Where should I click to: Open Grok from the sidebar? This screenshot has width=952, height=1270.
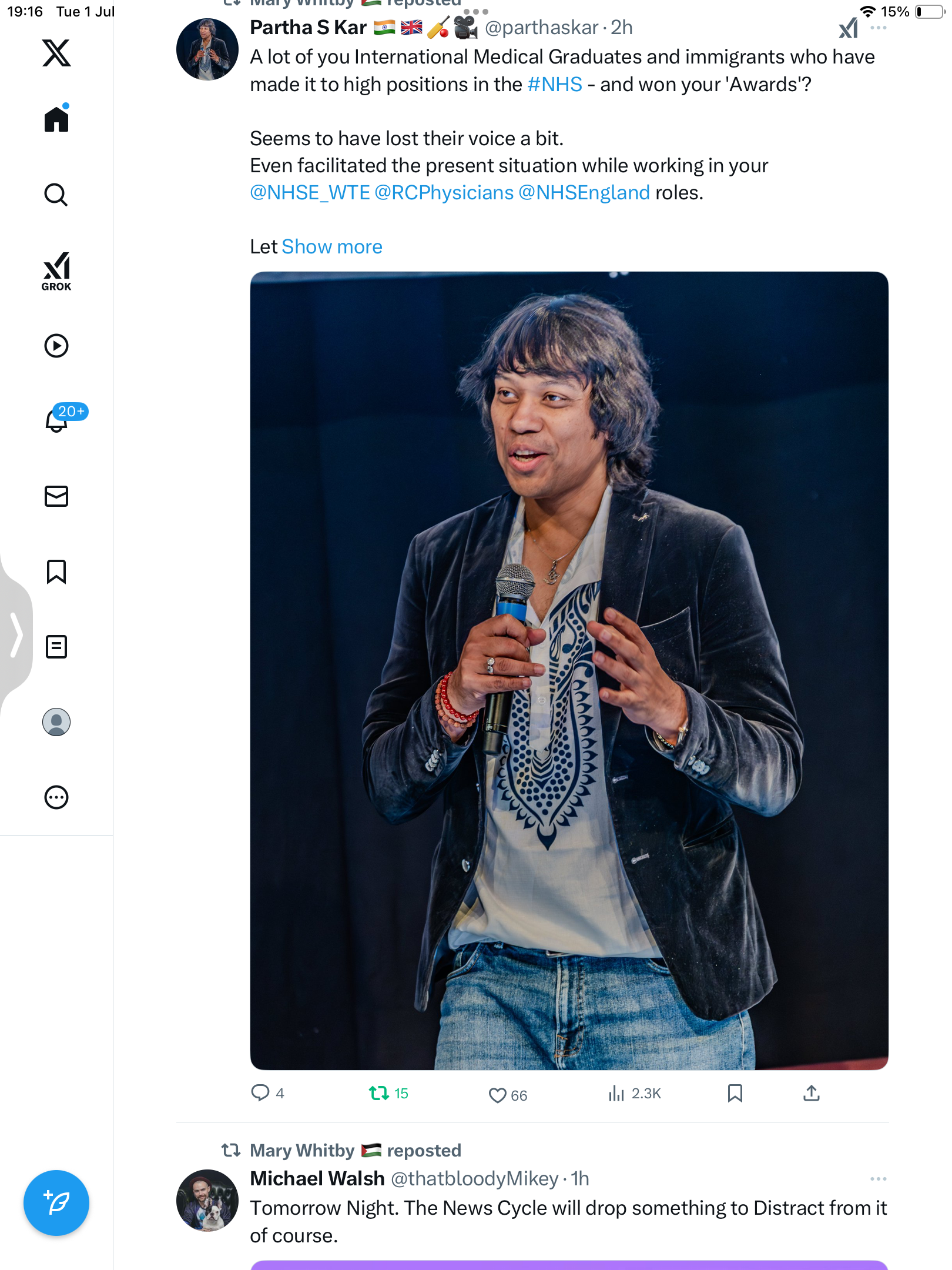pos(56,271)
